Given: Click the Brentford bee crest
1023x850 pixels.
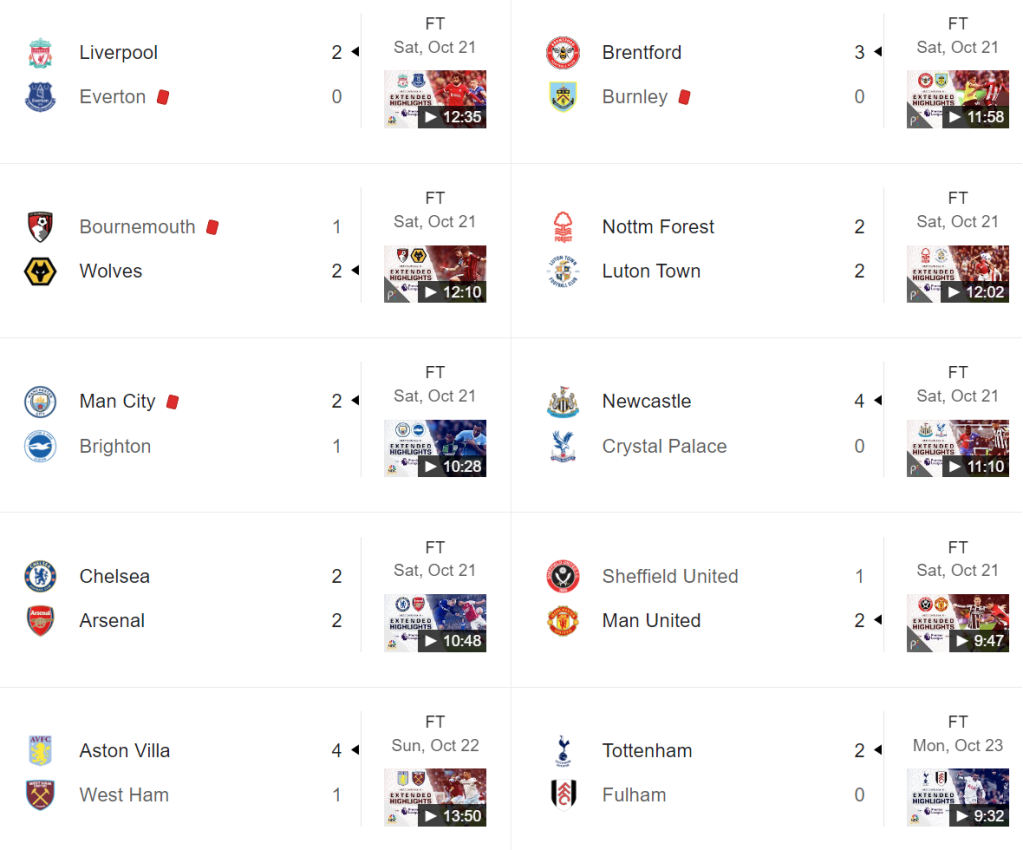Looking at the screenshot, I should [563, 53].
